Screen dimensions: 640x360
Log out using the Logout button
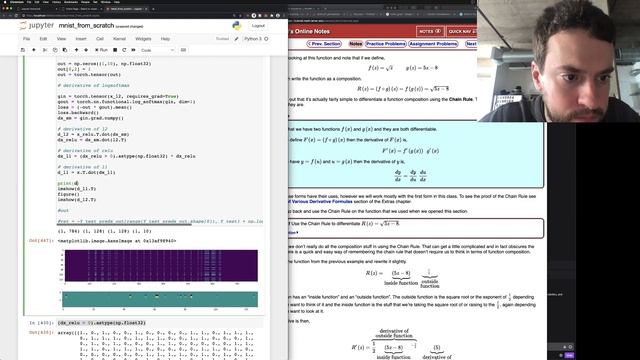(258, 26)
